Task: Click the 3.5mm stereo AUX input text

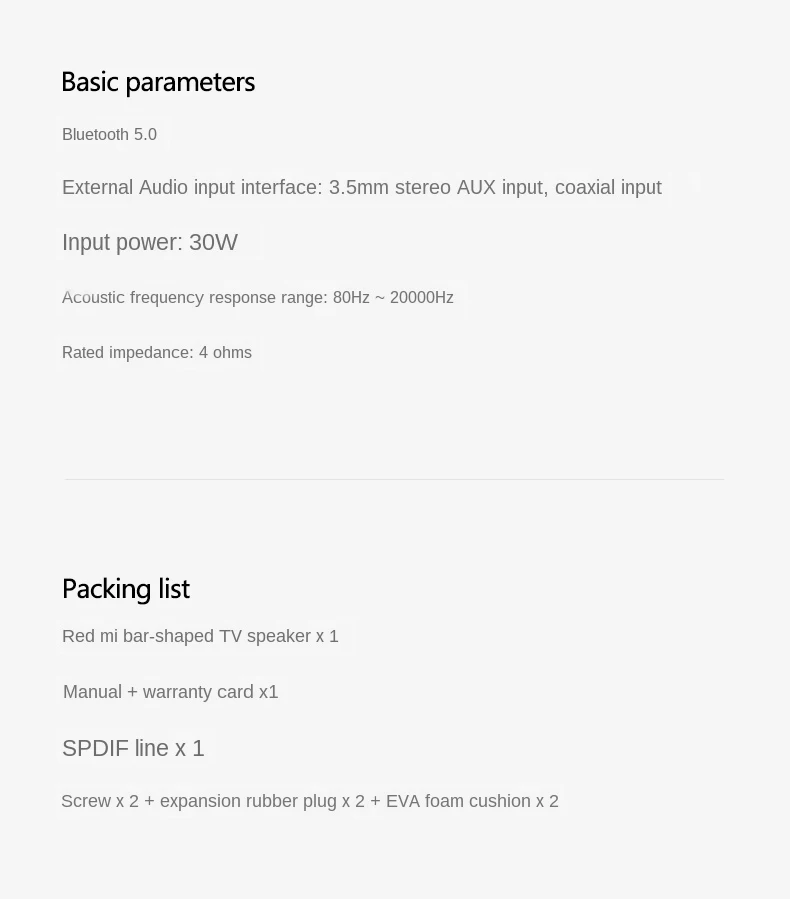Action: 436,188
